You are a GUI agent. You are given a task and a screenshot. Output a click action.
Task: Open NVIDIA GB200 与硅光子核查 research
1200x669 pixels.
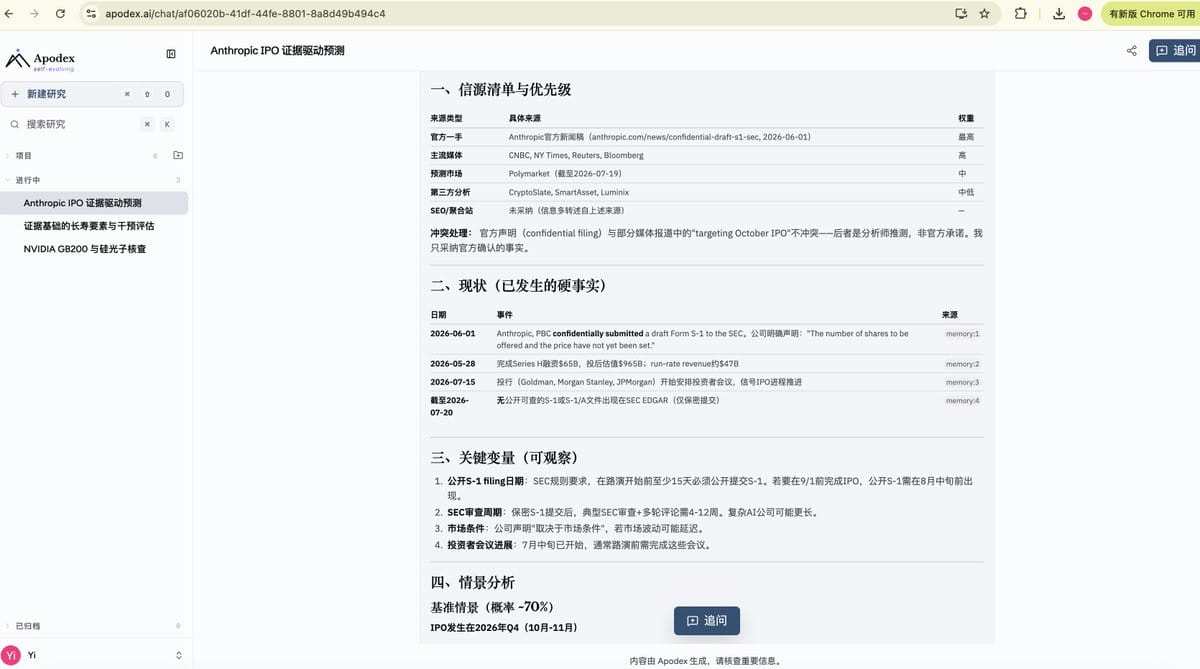(x=94, y=249)
